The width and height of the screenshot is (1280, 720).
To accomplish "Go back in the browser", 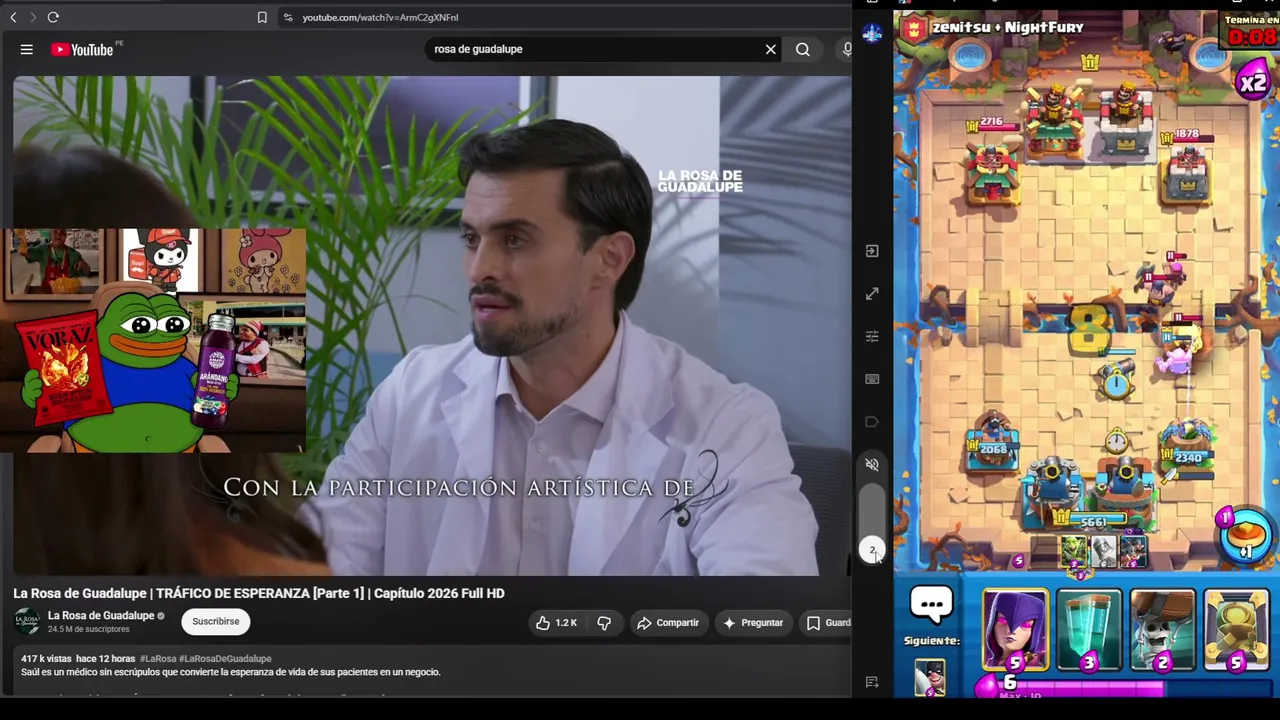I will coord(13,17).
